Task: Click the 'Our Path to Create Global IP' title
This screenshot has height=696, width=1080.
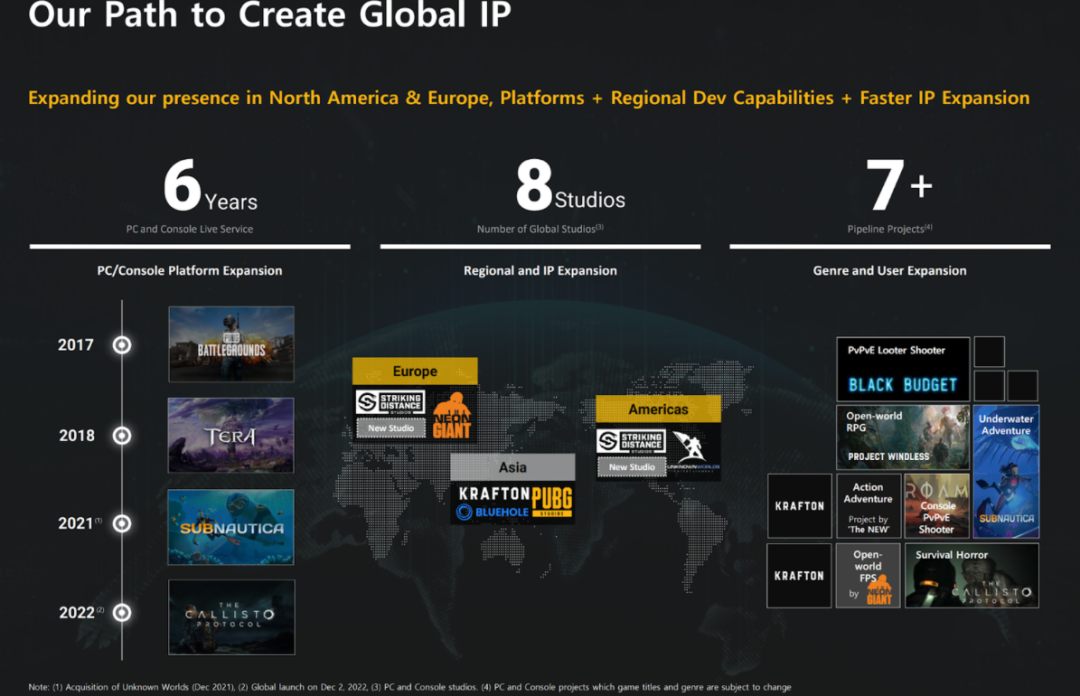Action: (270, 15)
